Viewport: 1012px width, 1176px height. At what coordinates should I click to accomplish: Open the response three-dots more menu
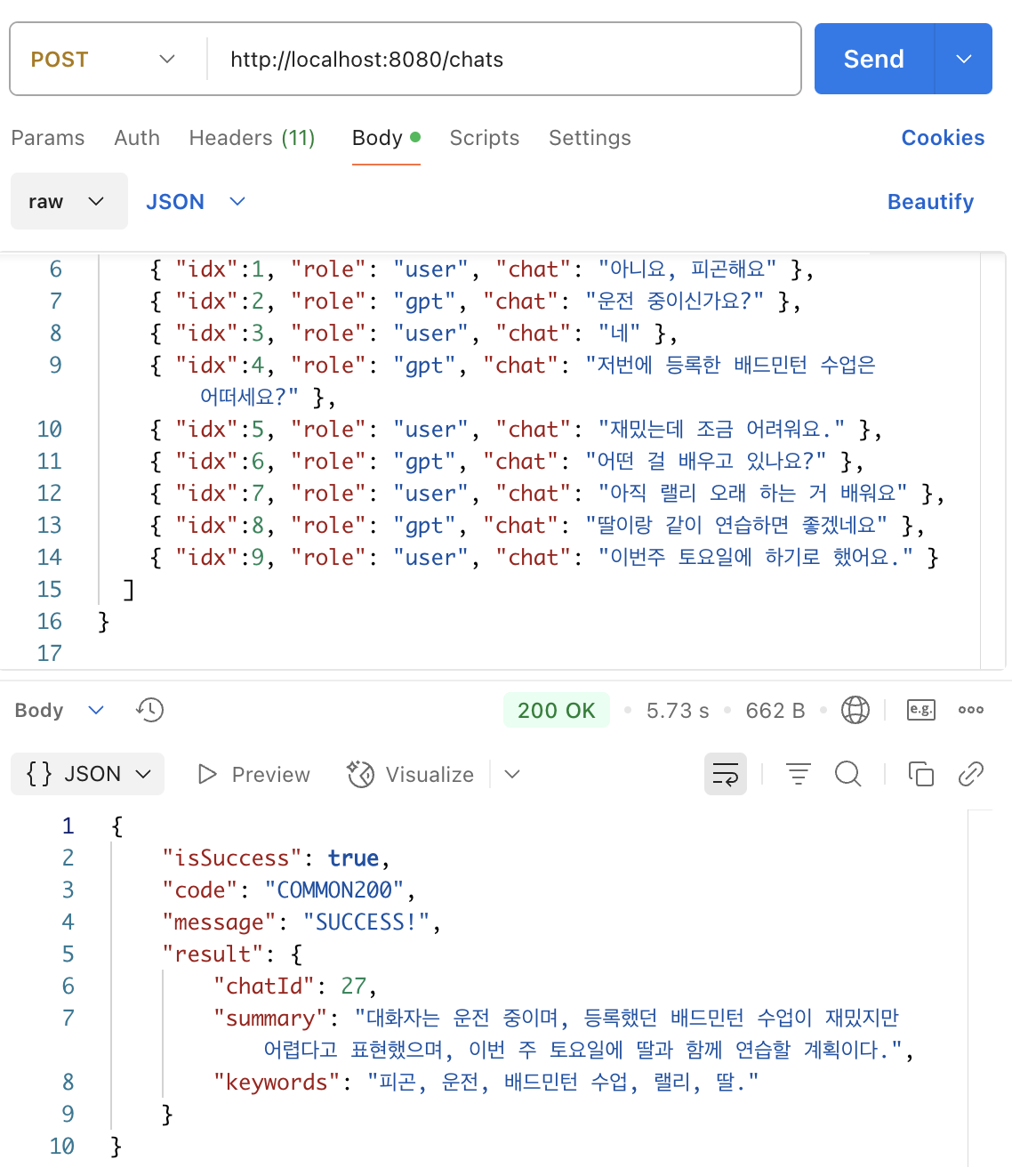pyautogui.click(x=971, y=710)
